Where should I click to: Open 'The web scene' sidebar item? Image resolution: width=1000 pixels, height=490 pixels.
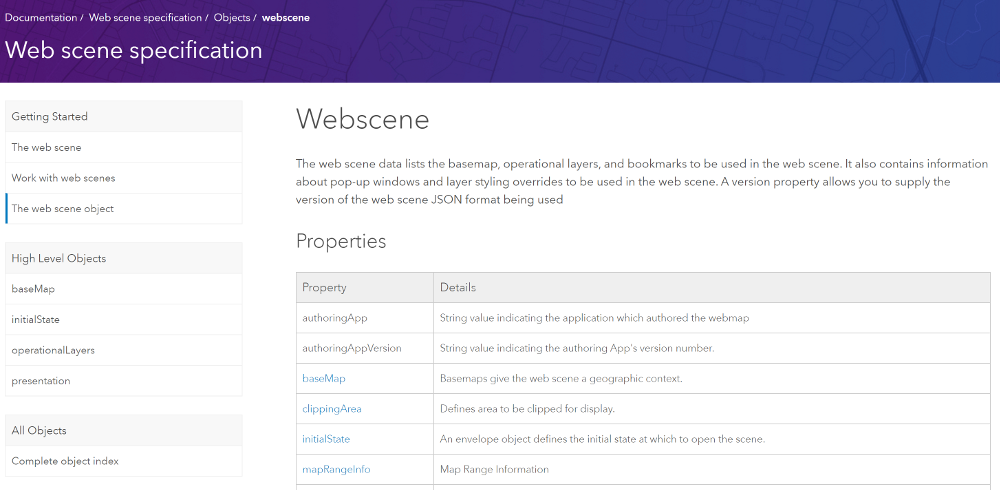pos(46,147)
